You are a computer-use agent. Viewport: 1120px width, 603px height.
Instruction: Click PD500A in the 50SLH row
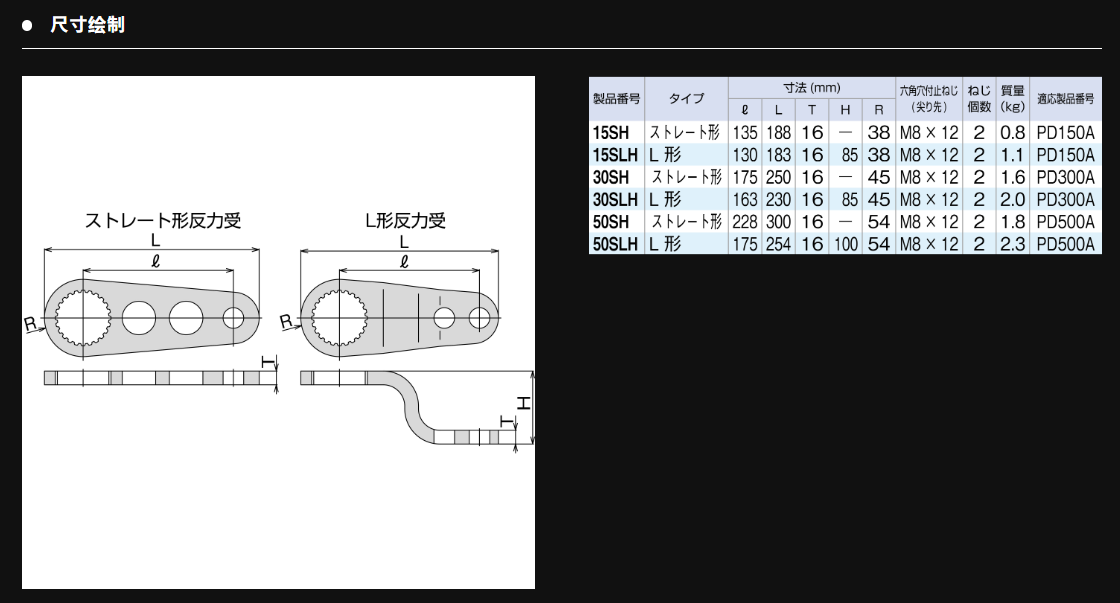[1065, 244]
